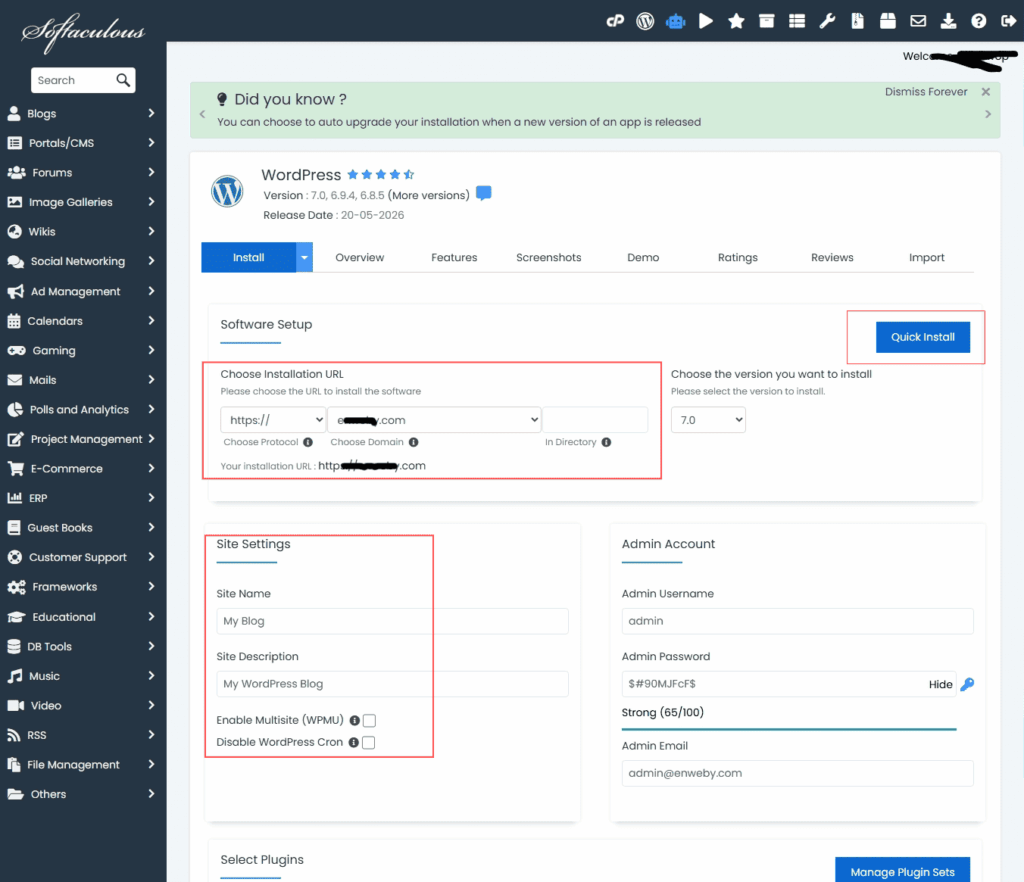Open the email settings envelope icon

[x=918, y=22]
